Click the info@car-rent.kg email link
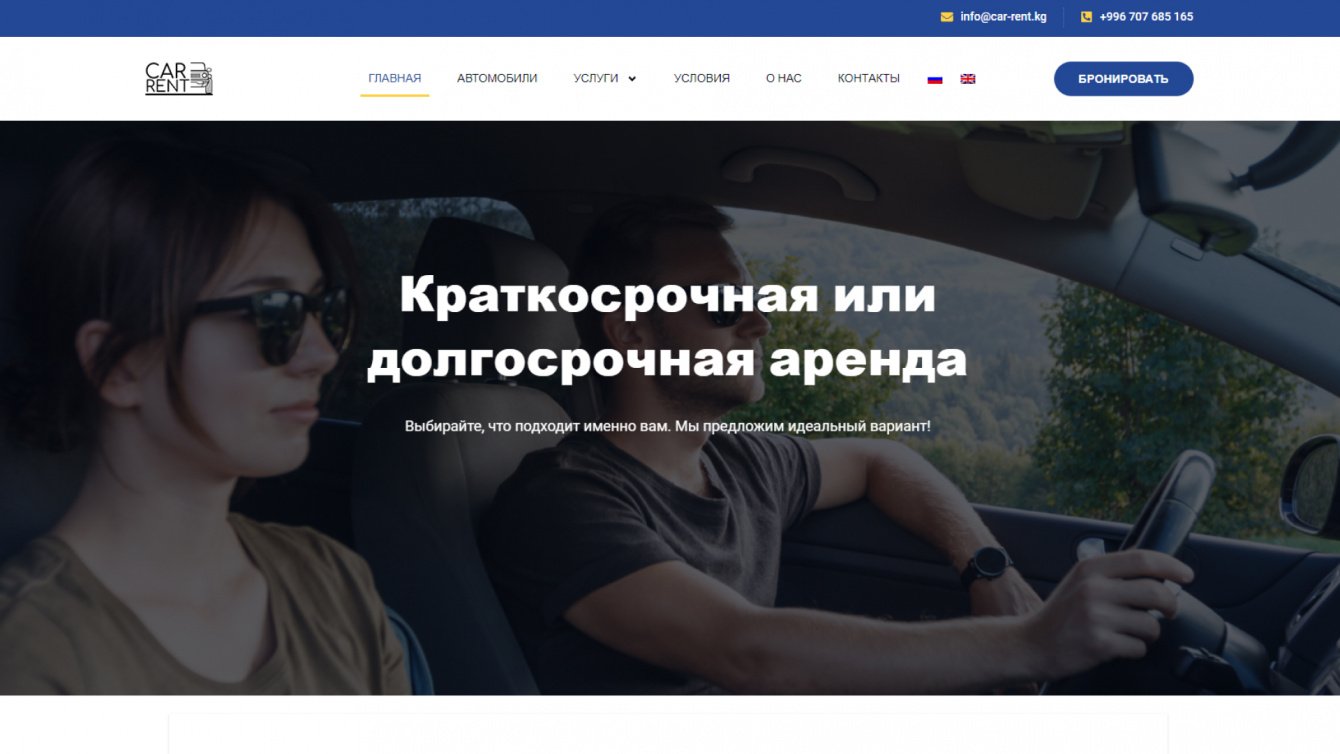The width and height of the screenshot is (1340, 754). point(1003,17)
